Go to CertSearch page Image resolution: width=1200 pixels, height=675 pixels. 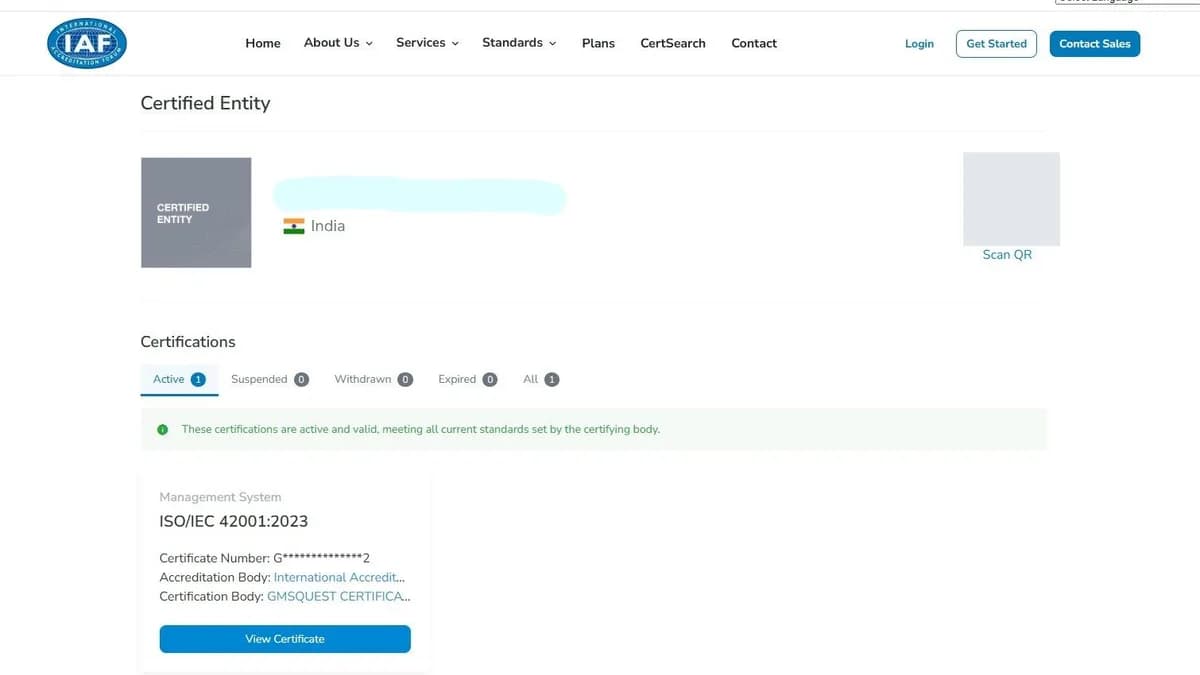coord(673,43)
